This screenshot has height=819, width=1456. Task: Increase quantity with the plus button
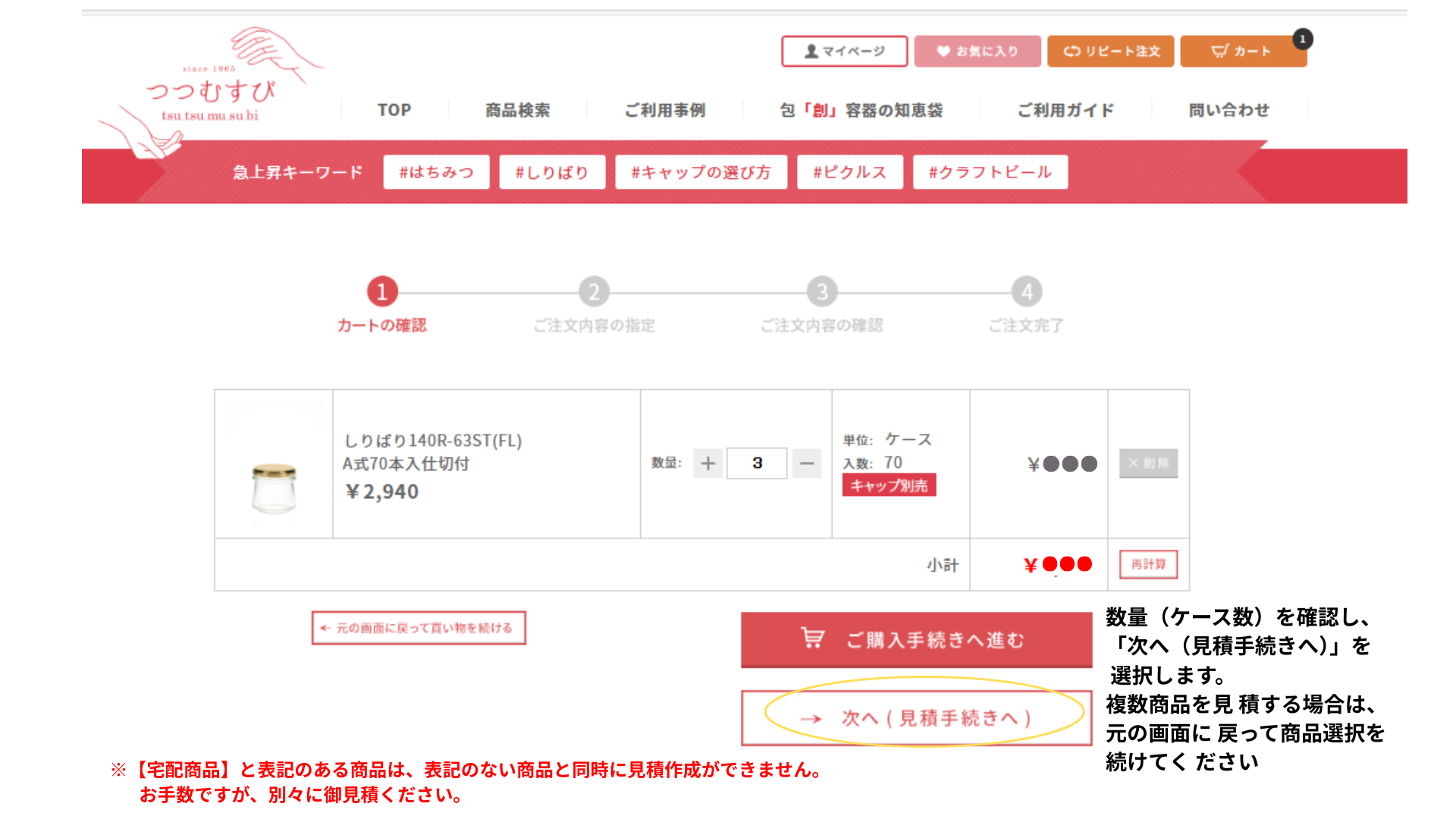tap(708, 463)
